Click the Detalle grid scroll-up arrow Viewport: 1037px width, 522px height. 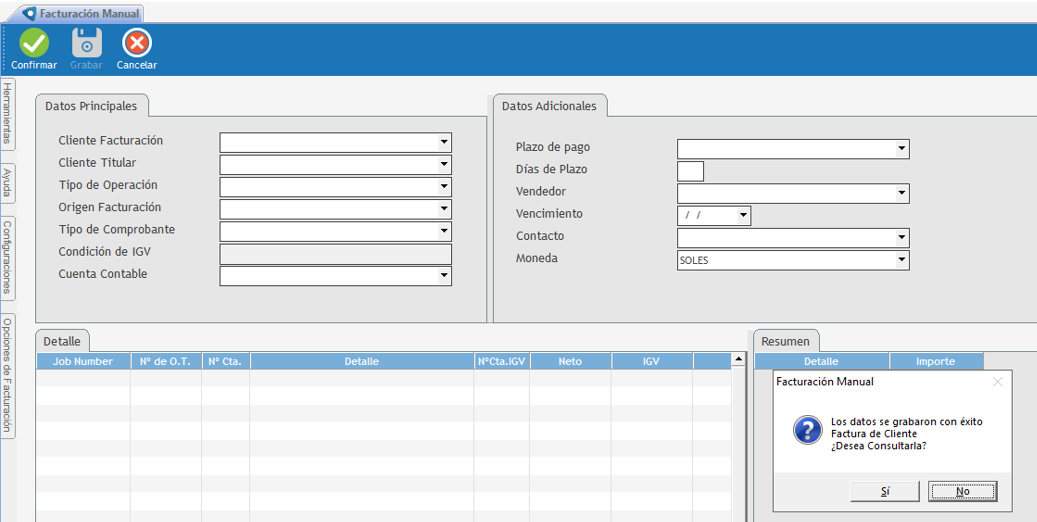pos(739,359)
